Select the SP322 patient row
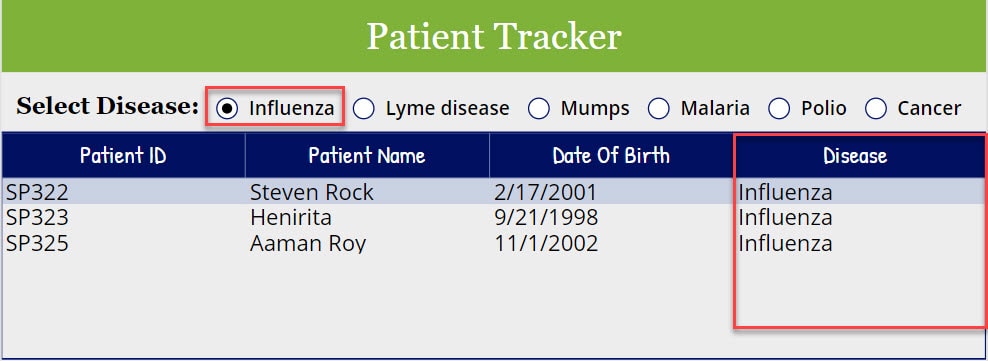This screenshot has width=988, height=361. point(494,192)
